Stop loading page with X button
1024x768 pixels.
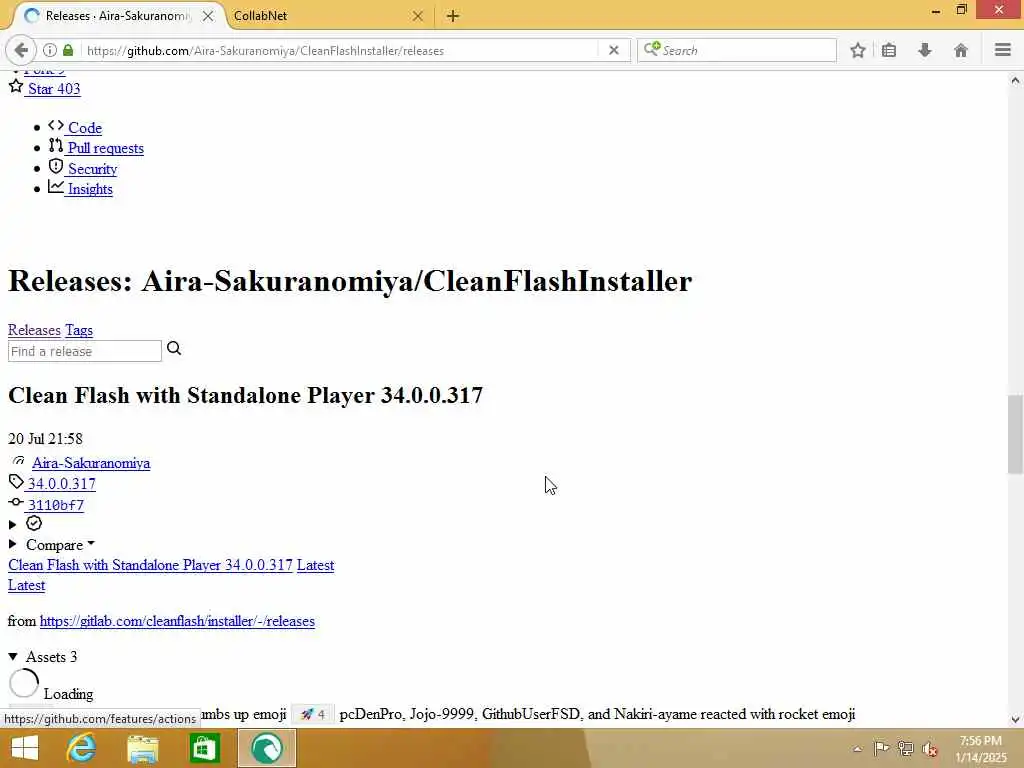(x=613, y=50)
